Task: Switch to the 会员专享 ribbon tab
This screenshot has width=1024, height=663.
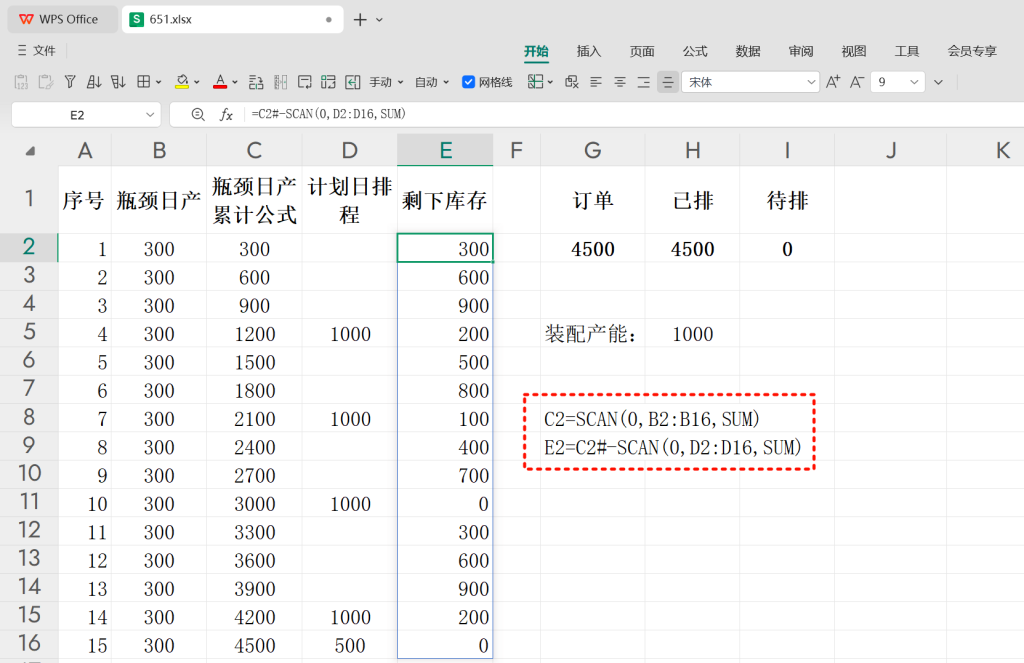Action: (x=972, y=51)
